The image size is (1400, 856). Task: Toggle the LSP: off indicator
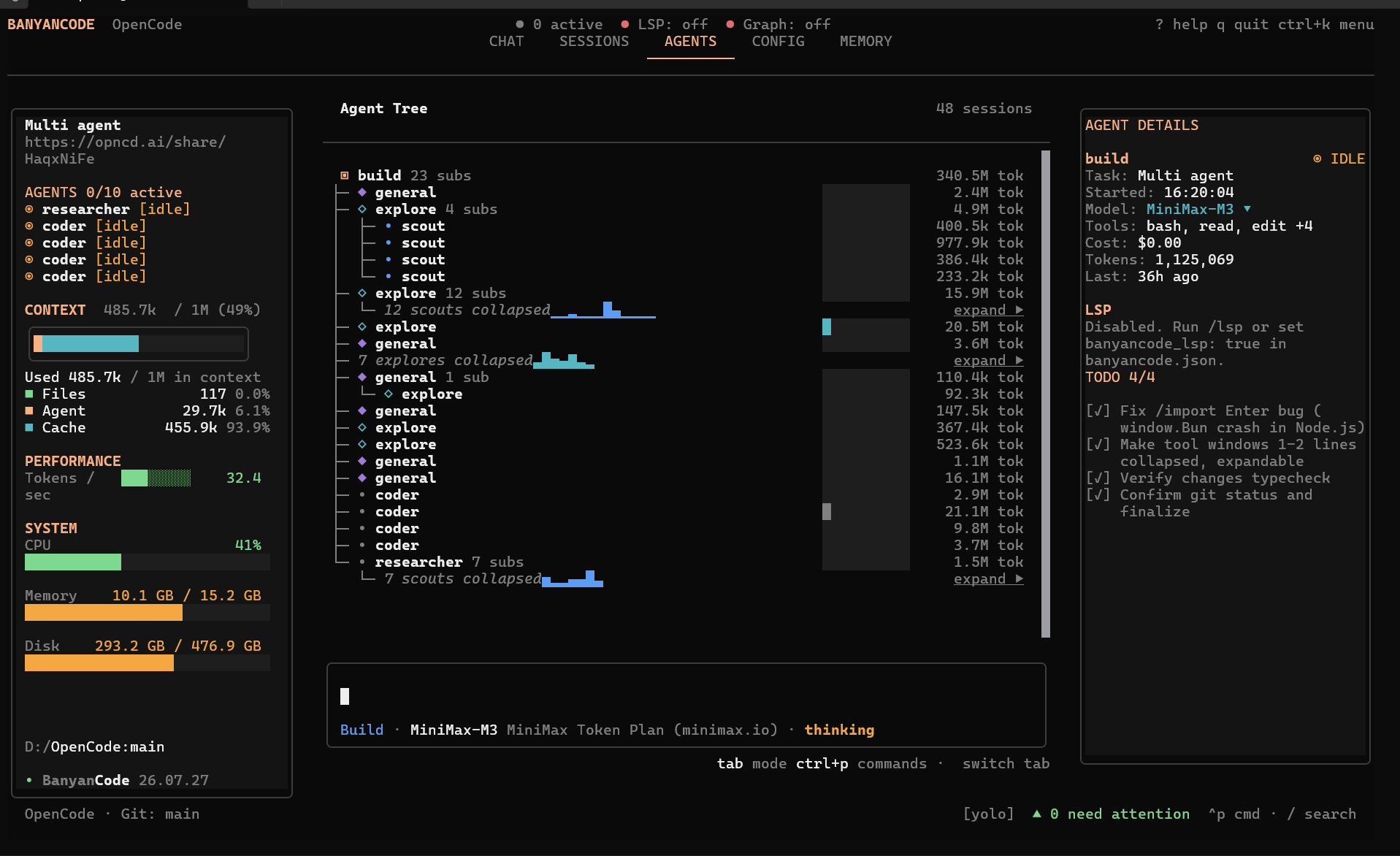[665, 24]
